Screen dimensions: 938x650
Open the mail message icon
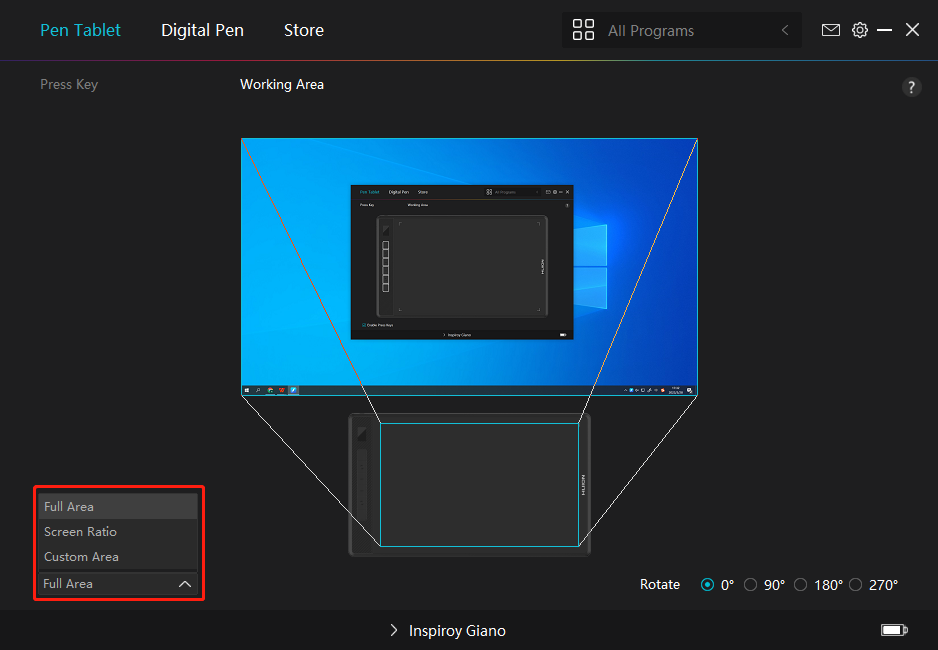point(830,30)
